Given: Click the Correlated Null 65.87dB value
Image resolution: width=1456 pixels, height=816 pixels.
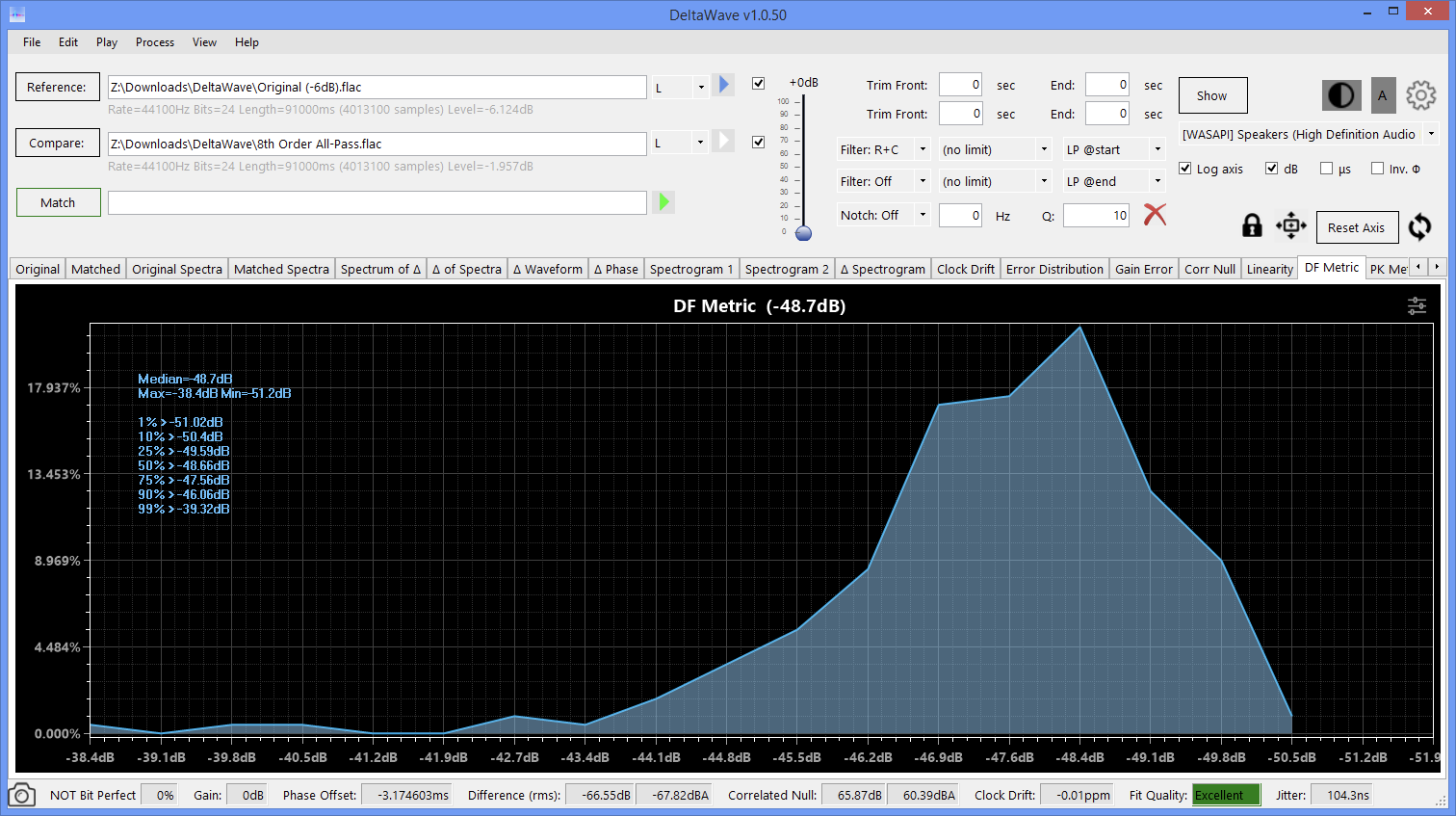Looking at the screenshot, I should click(x=854, y=795).
